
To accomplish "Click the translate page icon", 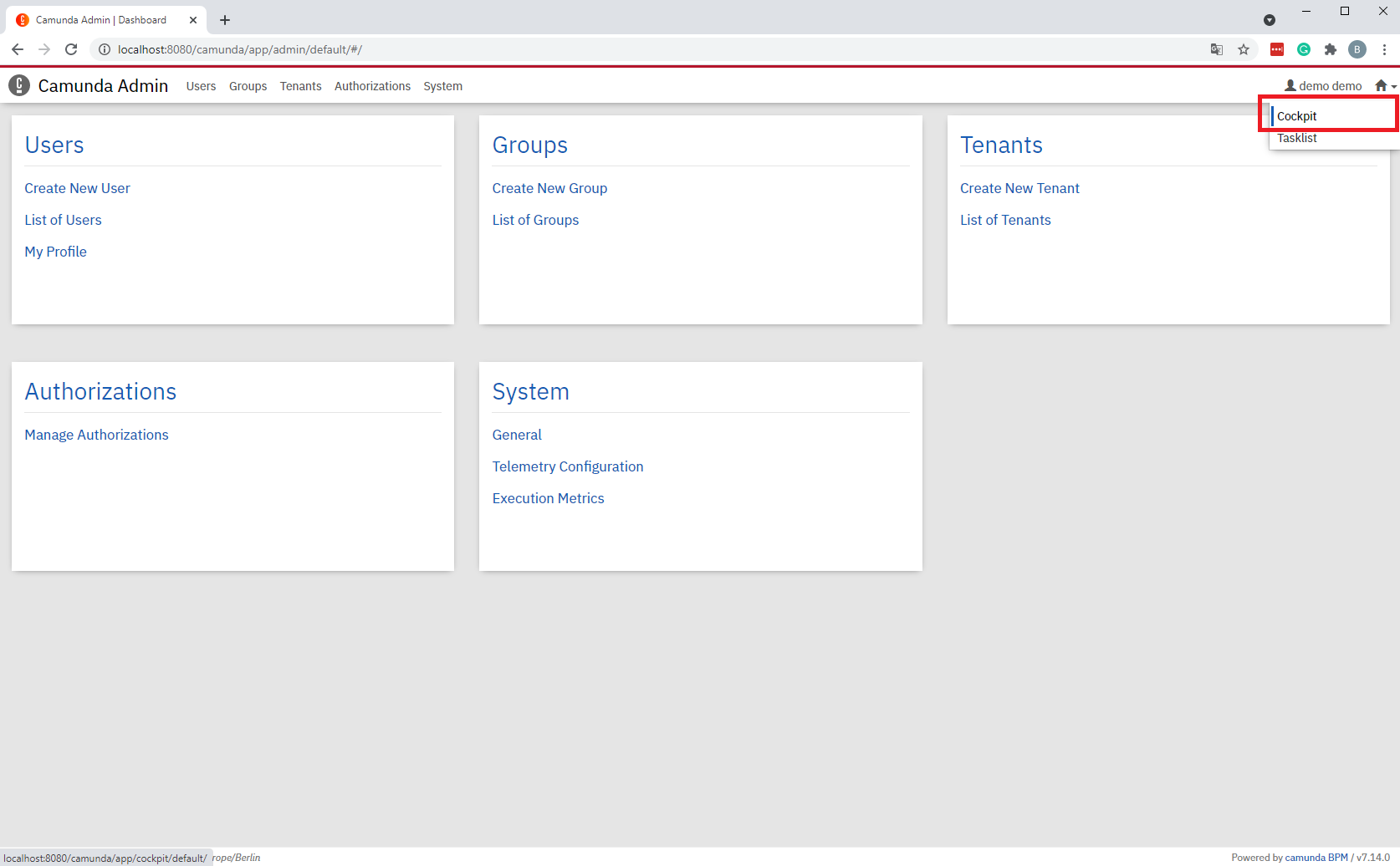I will (x=1217, y=49).
